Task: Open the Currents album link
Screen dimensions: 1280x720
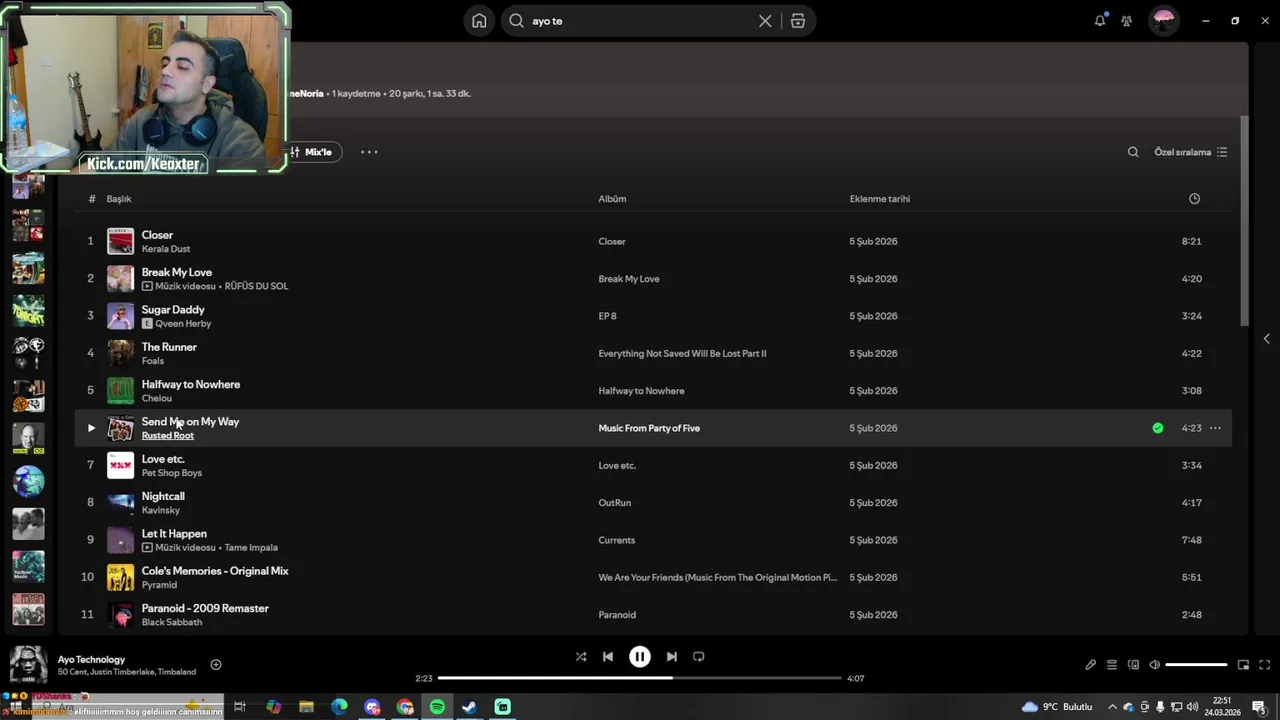Action: click(616, 540)
